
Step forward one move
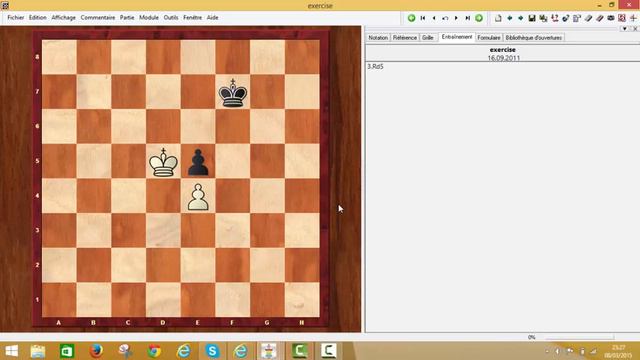click(456, 18)
